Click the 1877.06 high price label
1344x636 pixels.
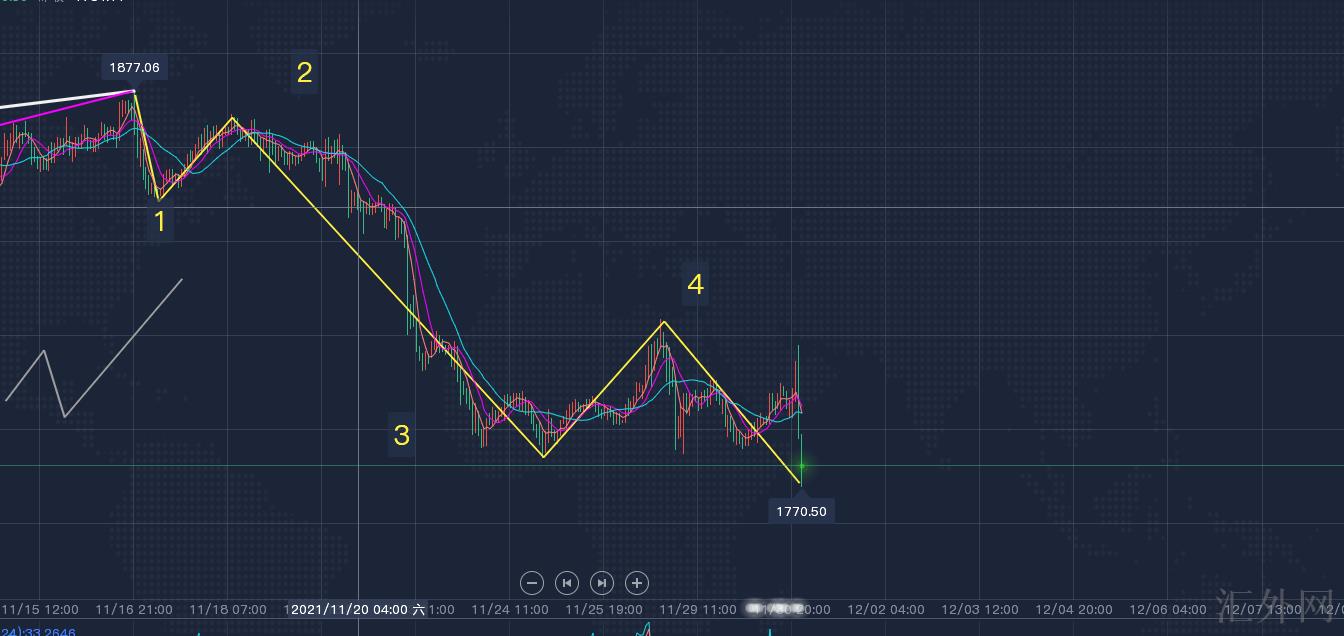134,68
